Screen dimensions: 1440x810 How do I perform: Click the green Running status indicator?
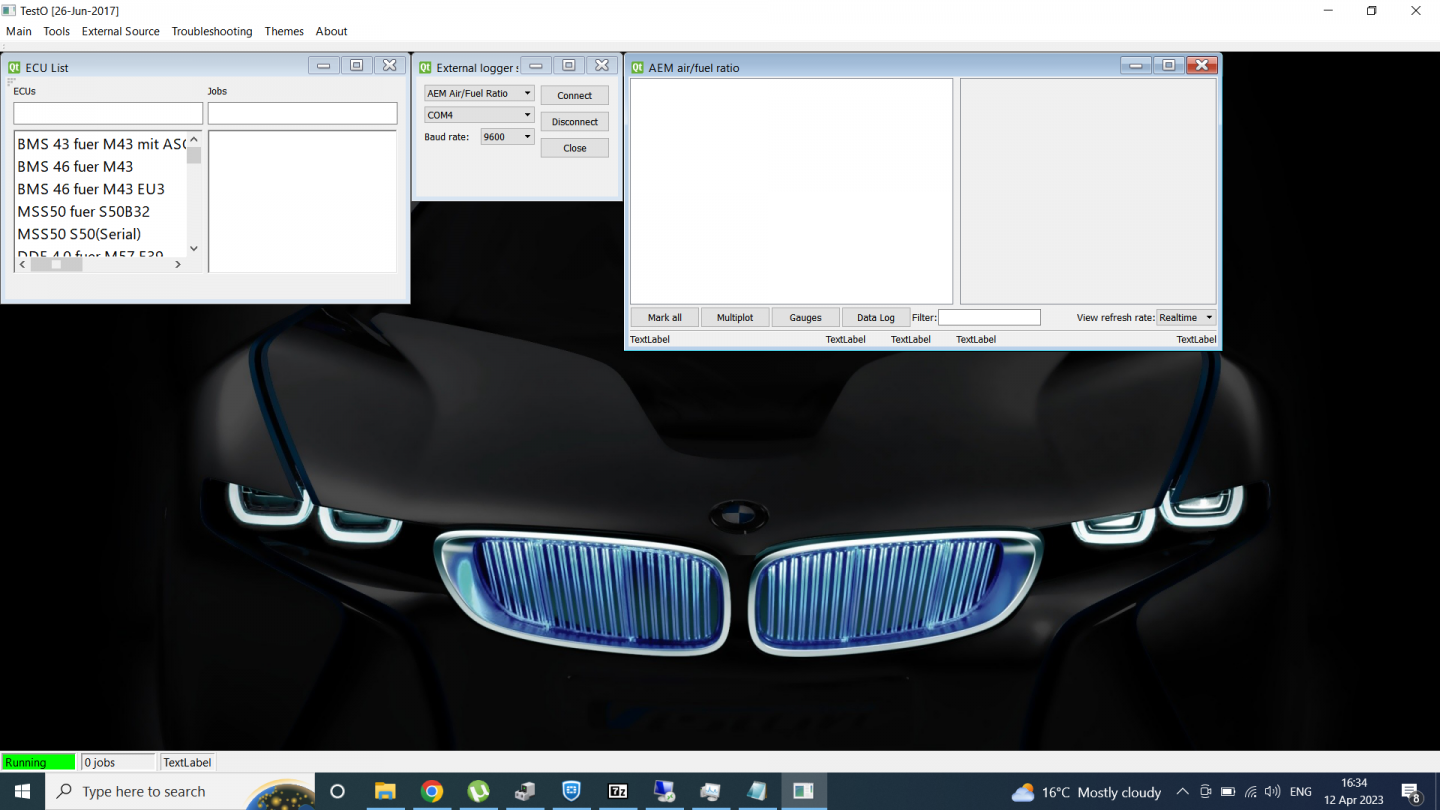point(38,762)
